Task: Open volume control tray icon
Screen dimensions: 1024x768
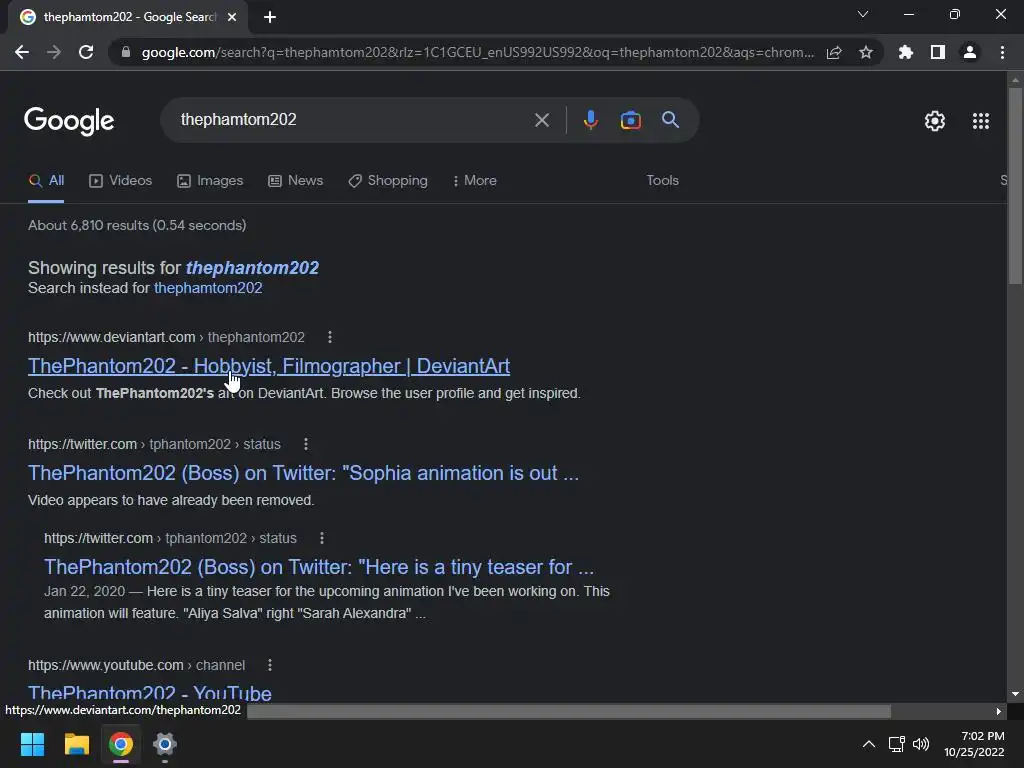Action: coord(921,744)
